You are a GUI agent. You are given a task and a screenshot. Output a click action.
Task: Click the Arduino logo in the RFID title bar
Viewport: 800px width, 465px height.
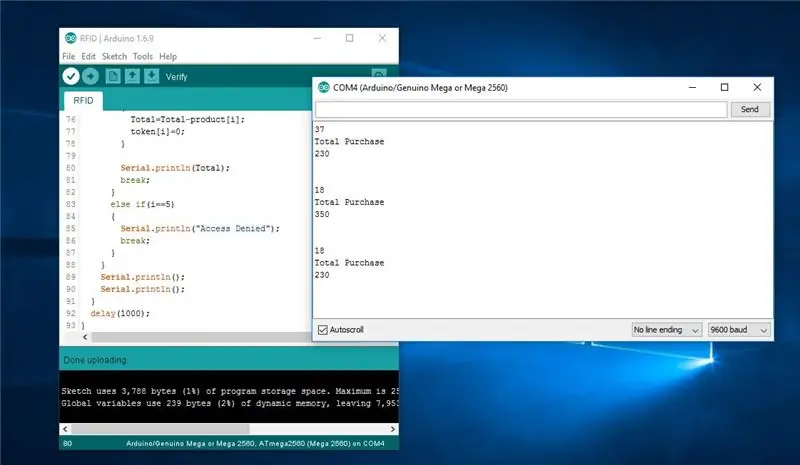pyautogui.click(x=70, y=38)
